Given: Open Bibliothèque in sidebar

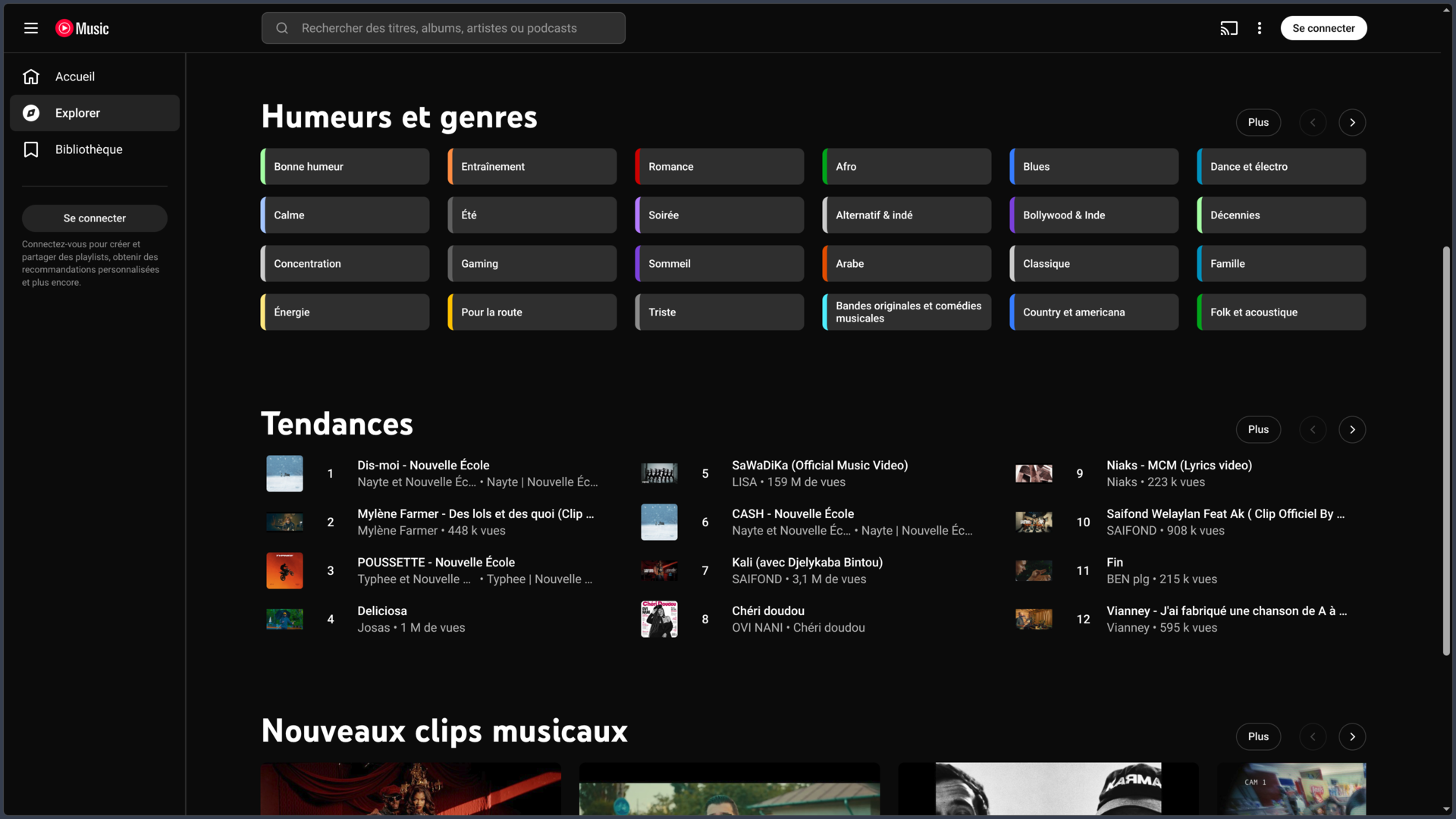Looking at the screenshot, I should tap(95, 149).
